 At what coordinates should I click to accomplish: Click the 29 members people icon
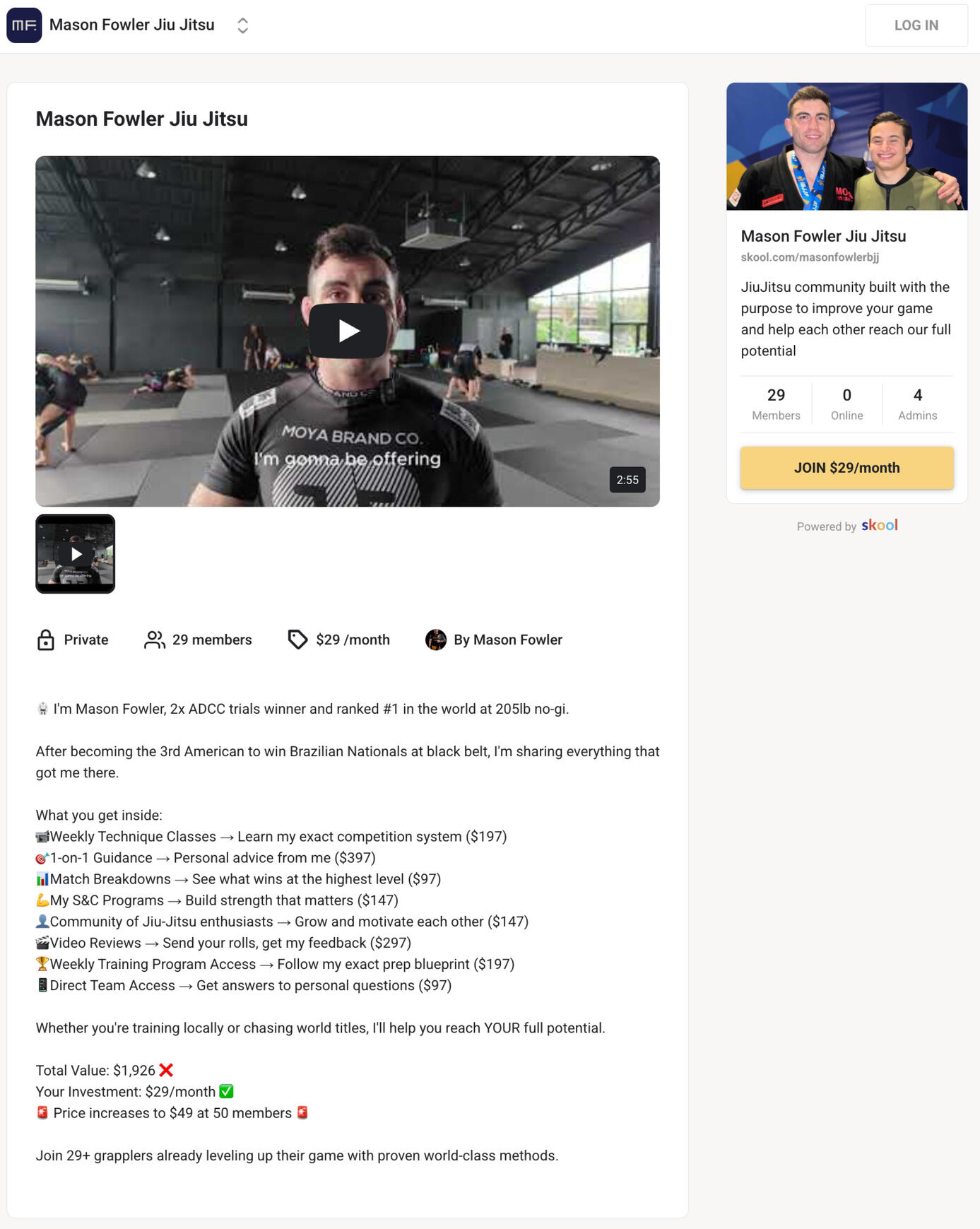coord(154,640)
